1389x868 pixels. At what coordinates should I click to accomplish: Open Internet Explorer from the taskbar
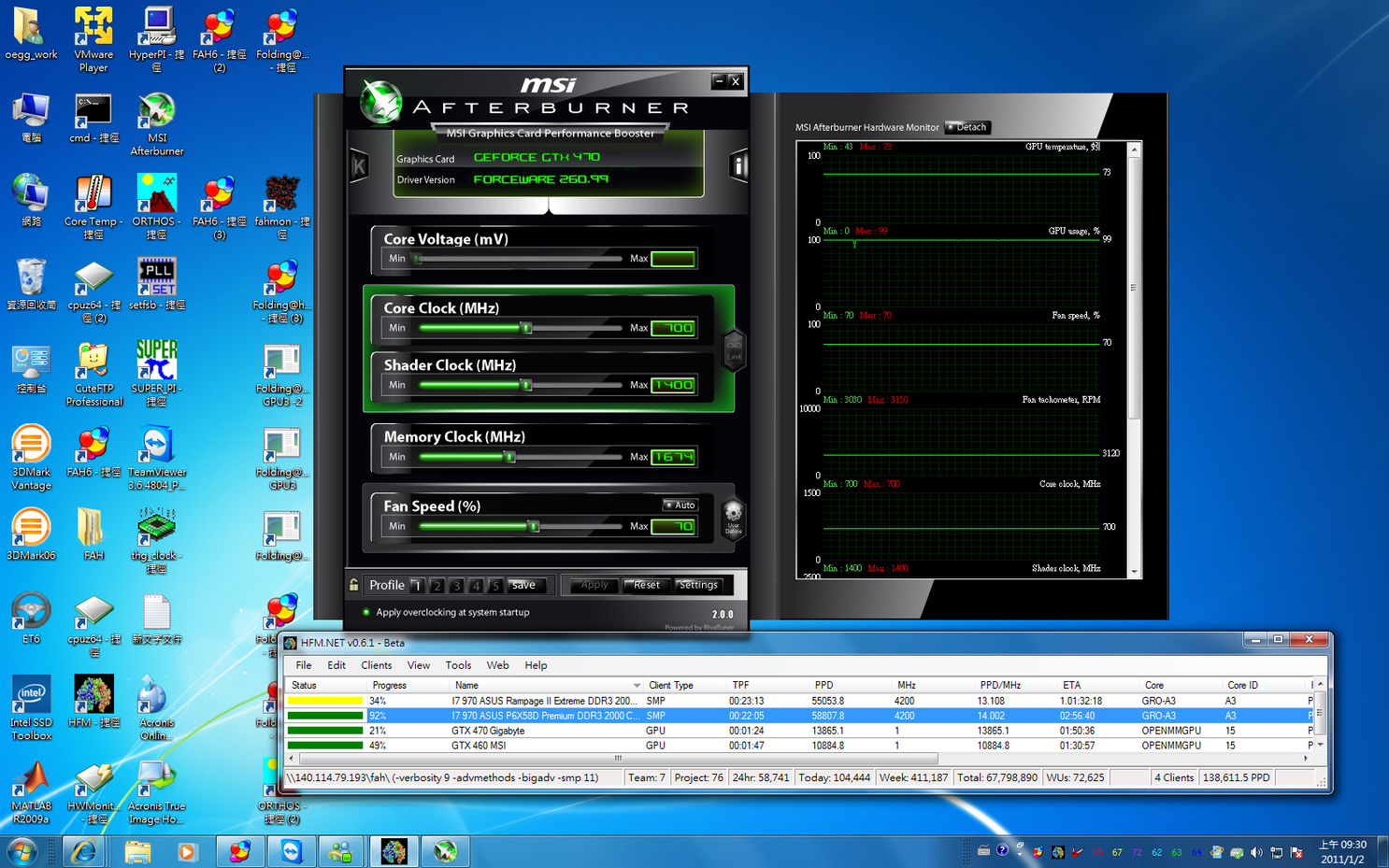[85, 851]
